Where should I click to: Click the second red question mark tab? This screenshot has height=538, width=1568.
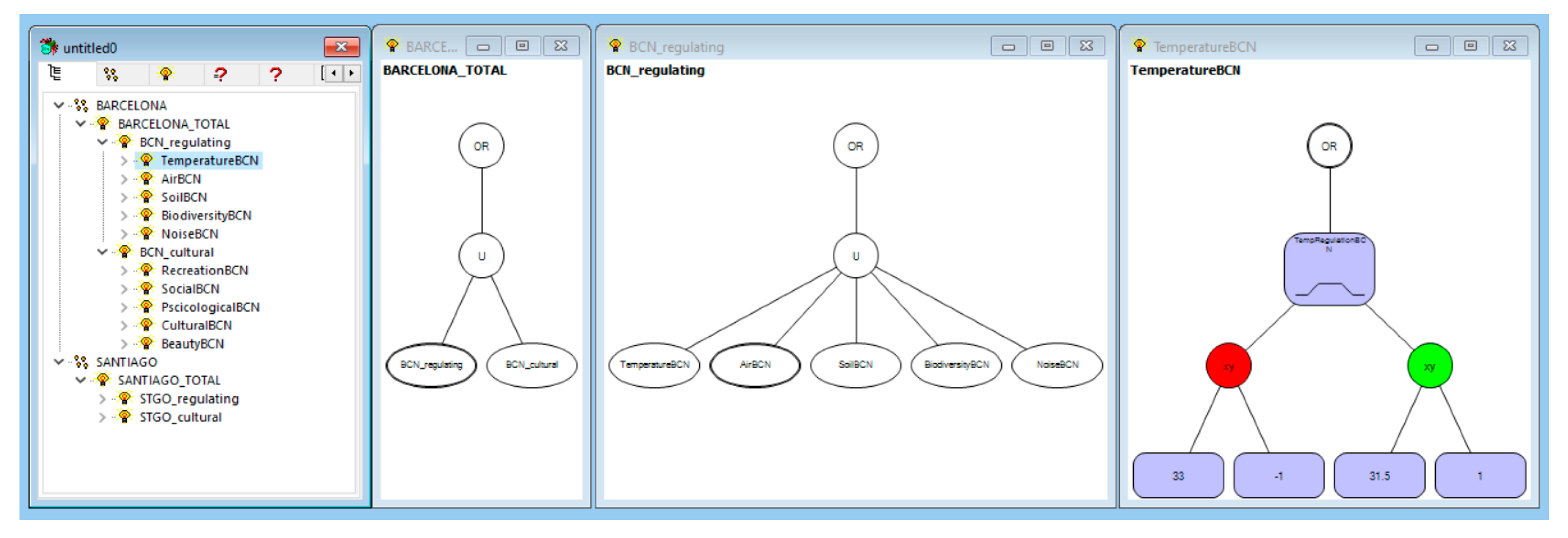275,74
